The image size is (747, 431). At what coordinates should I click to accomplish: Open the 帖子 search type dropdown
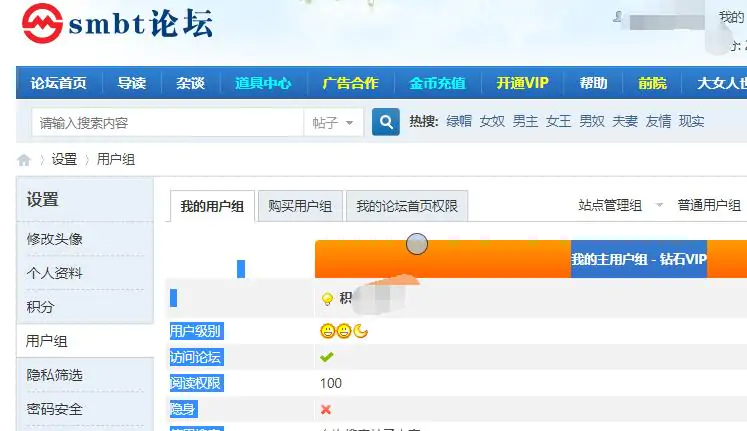click(333, 123)
